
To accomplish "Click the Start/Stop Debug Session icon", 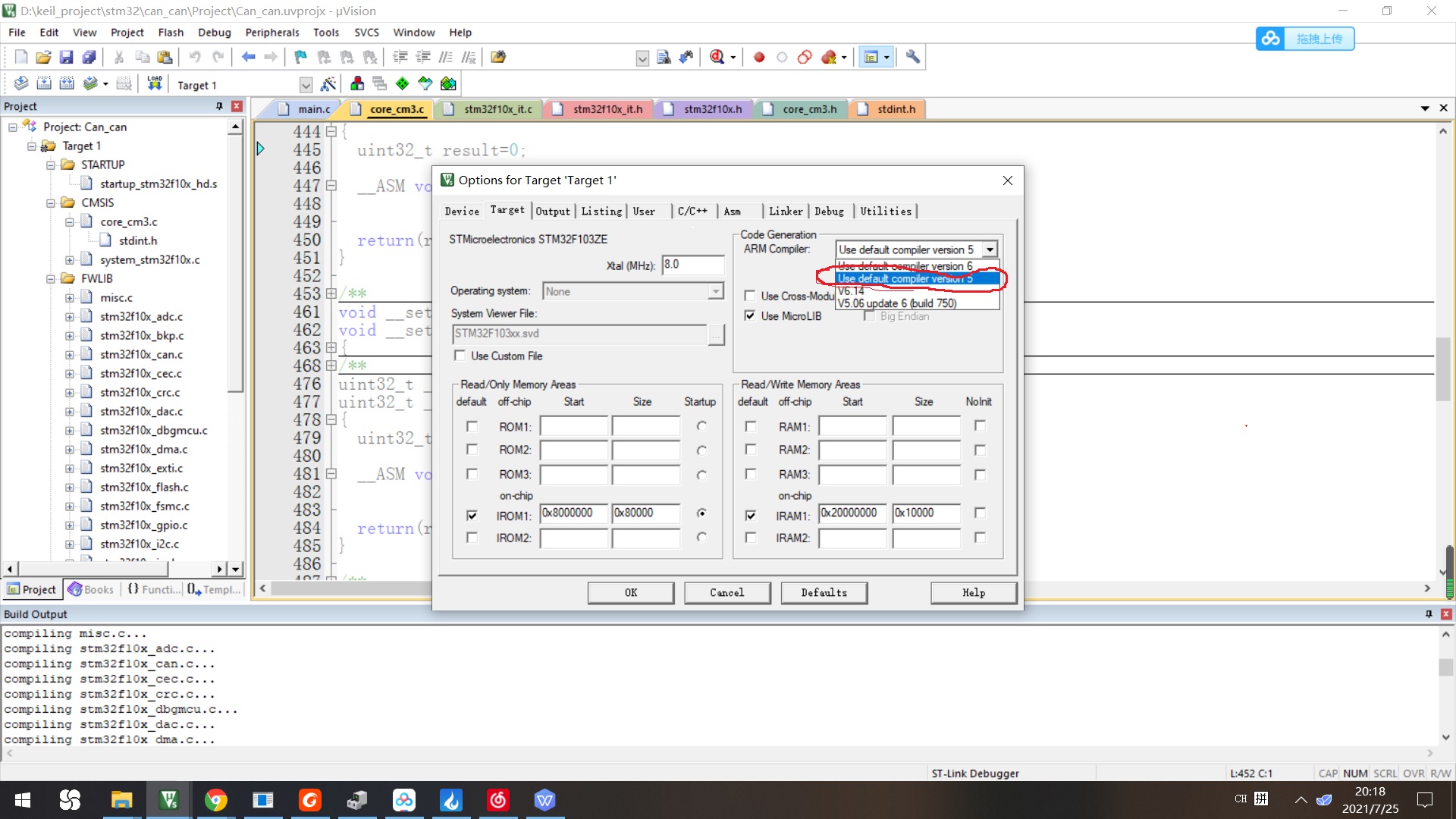I will (x=717, y=57).
